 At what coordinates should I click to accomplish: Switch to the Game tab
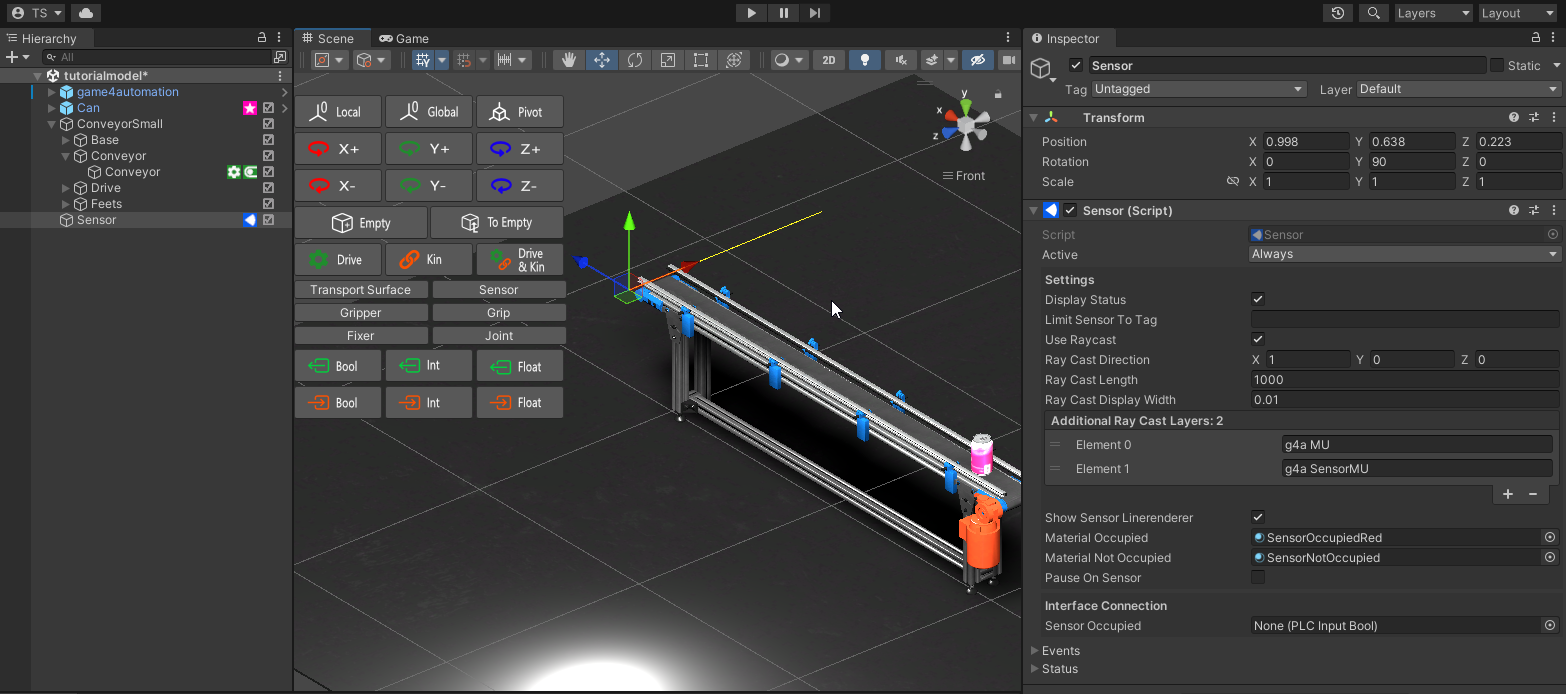(x=405, y=39)
